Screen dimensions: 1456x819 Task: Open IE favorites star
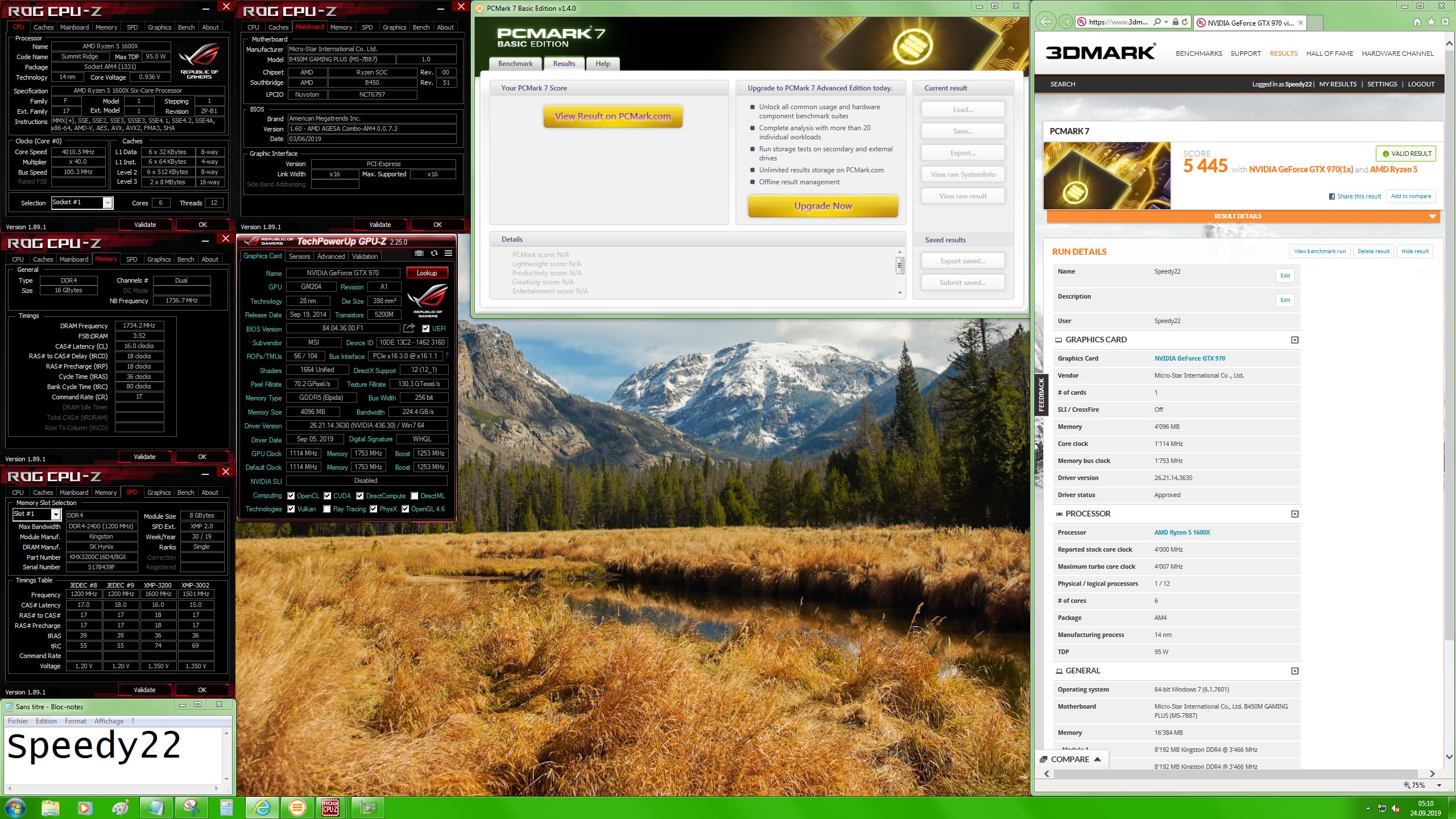click(x=1431, y=22)
